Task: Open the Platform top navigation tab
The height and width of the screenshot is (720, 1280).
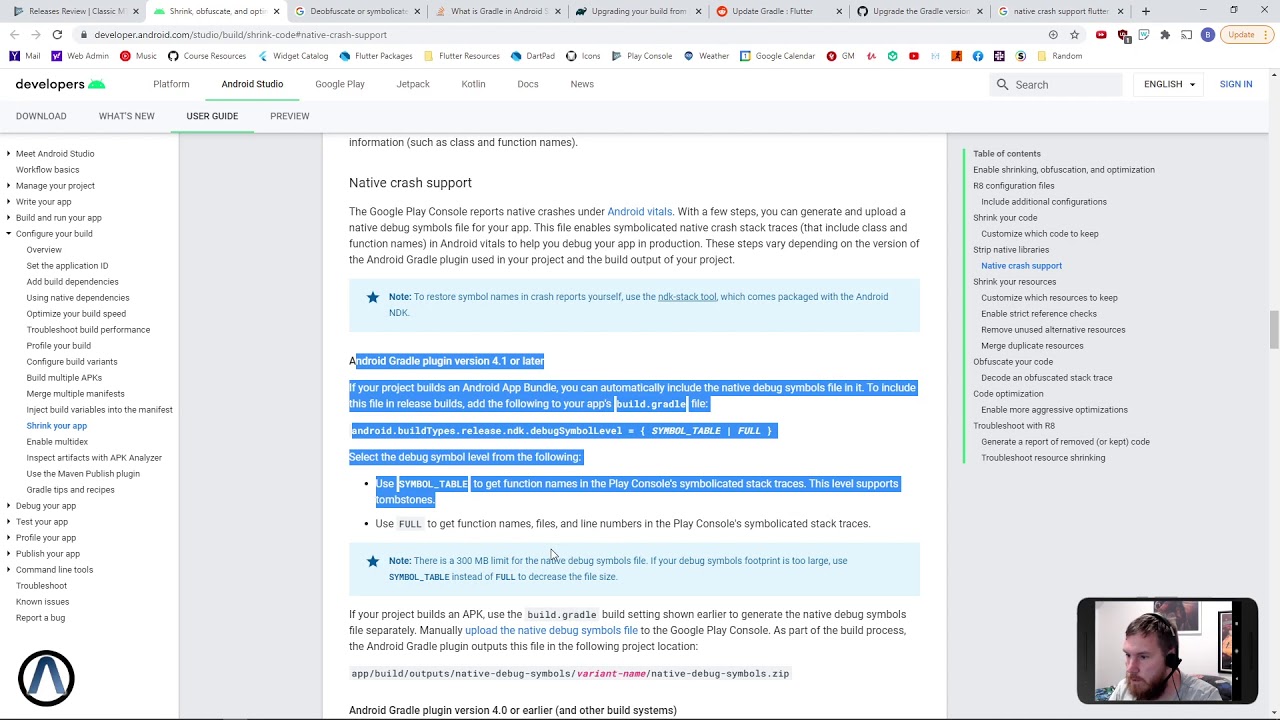Action: (171, 84)
